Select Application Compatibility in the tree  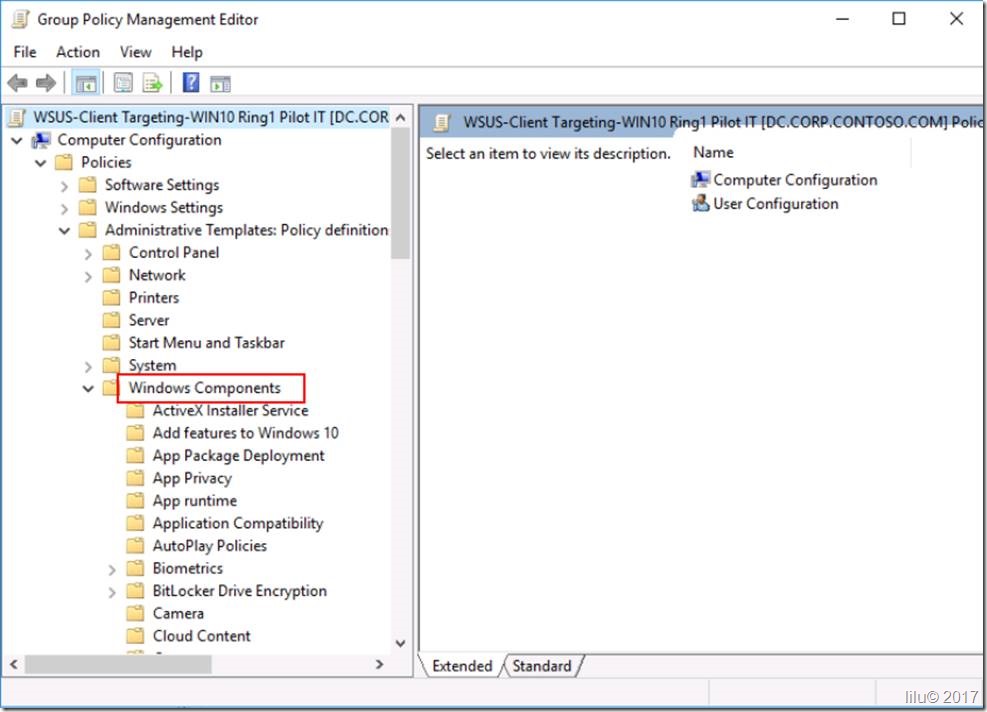pyautogui.click(x=238, y=523)
